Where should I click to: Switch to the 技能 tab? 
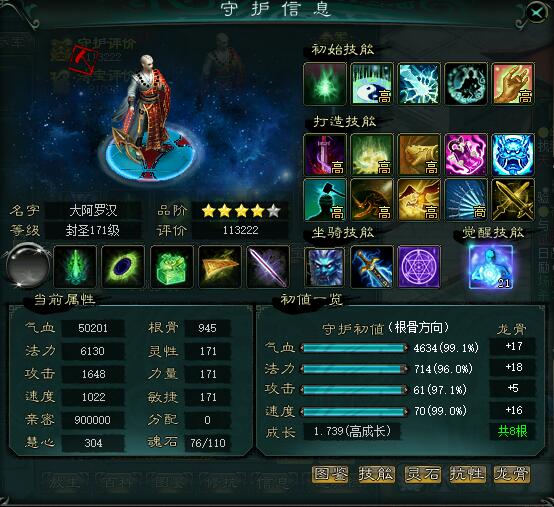point(376,474)
